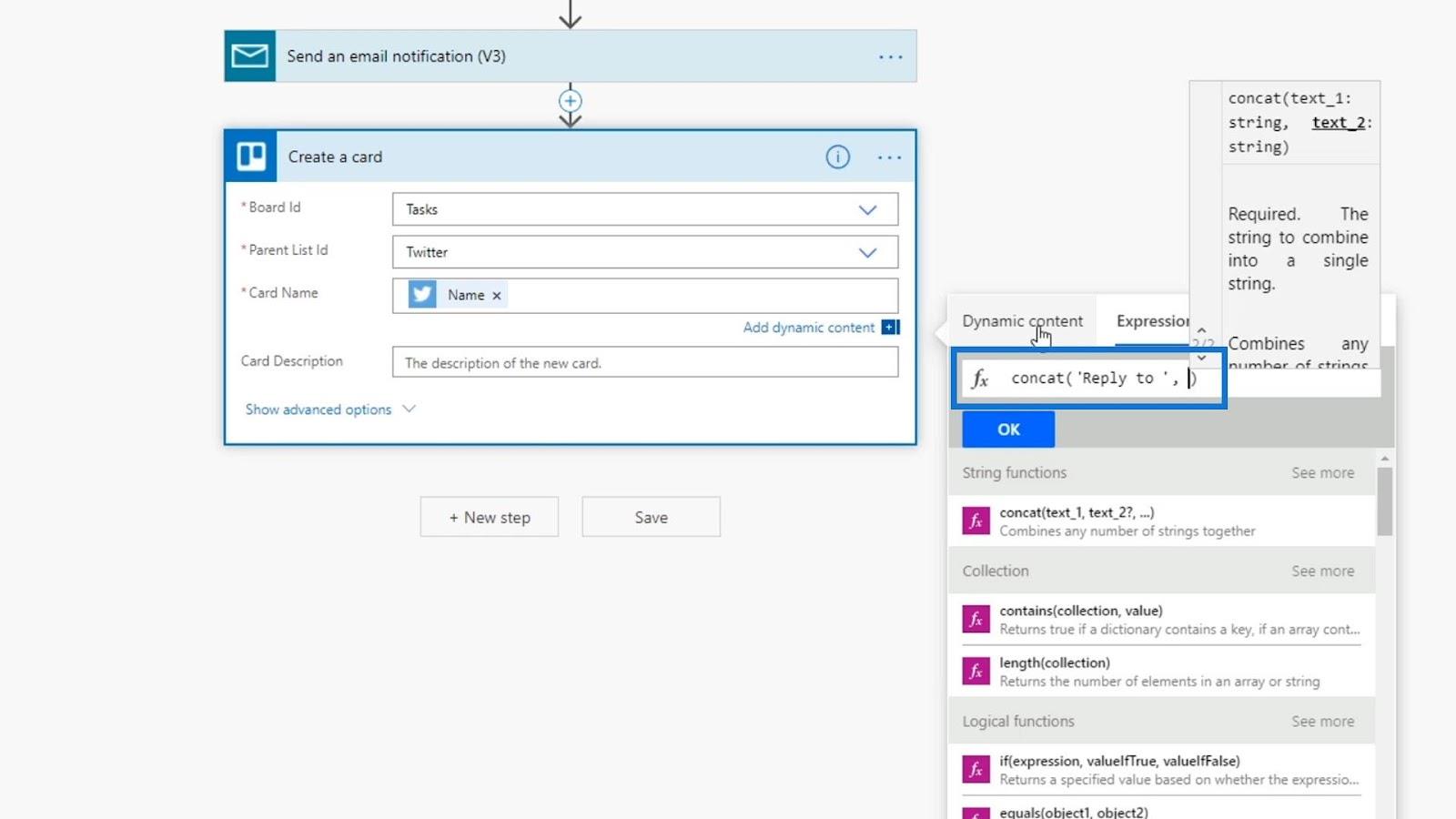The image size is (1456, 819).
Task: Switch to the Expression tab
Action: point(1153,320)
